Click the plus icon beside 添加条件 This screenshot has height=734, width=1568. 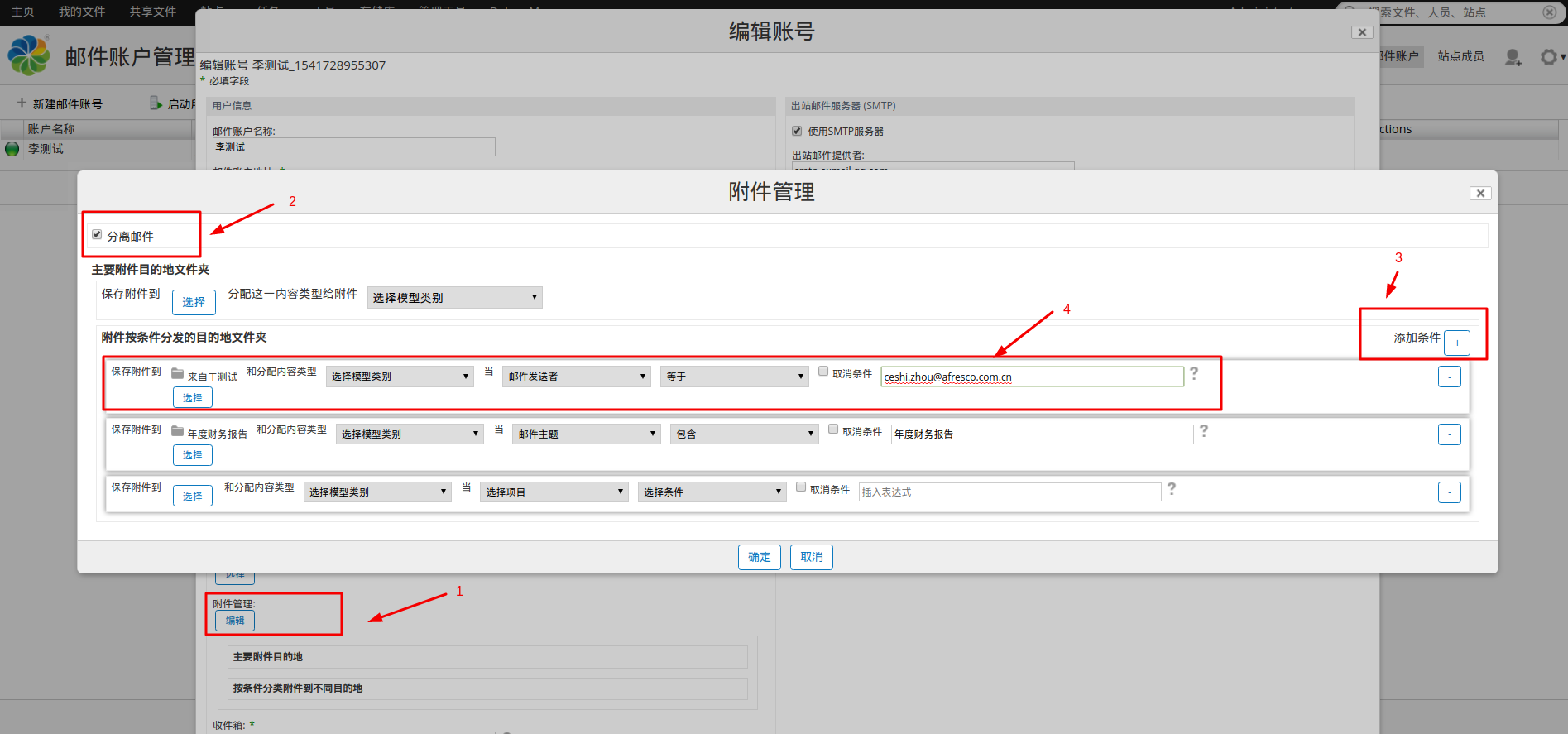(1457, 343)
